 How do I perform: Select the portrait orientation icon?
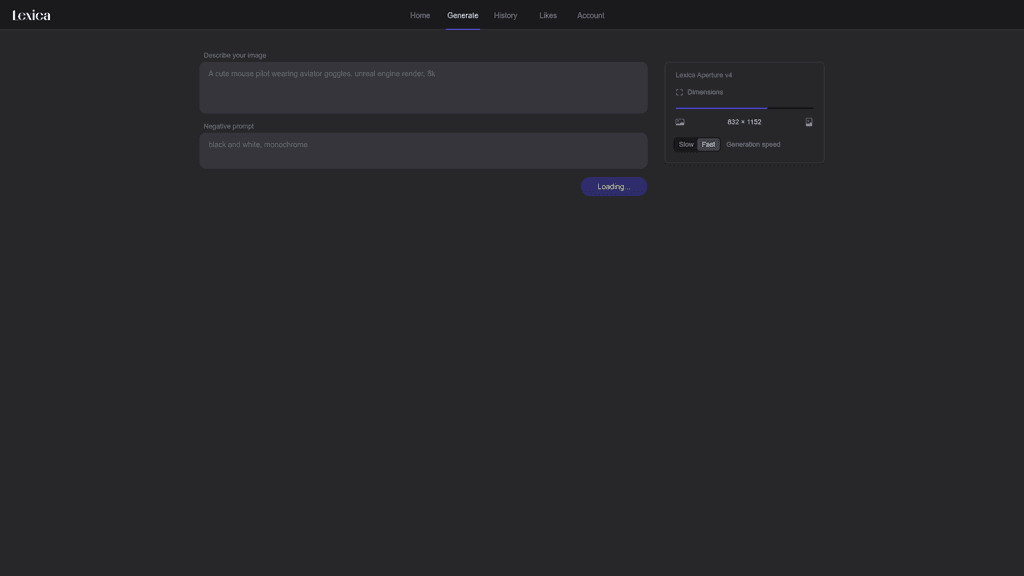point(808,122)
